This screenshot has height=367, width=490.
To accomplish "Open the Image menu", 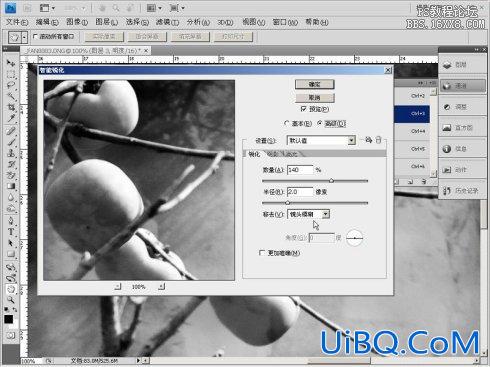I will click(x=77, y=22).
